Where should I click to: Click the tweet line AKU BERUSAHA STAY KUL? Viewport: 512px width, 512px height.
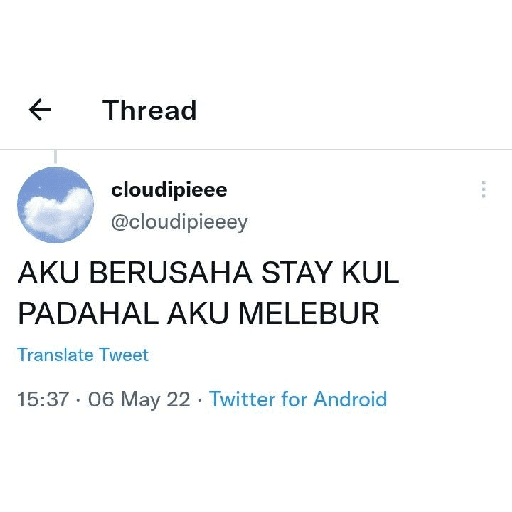[x=208, y=272]
